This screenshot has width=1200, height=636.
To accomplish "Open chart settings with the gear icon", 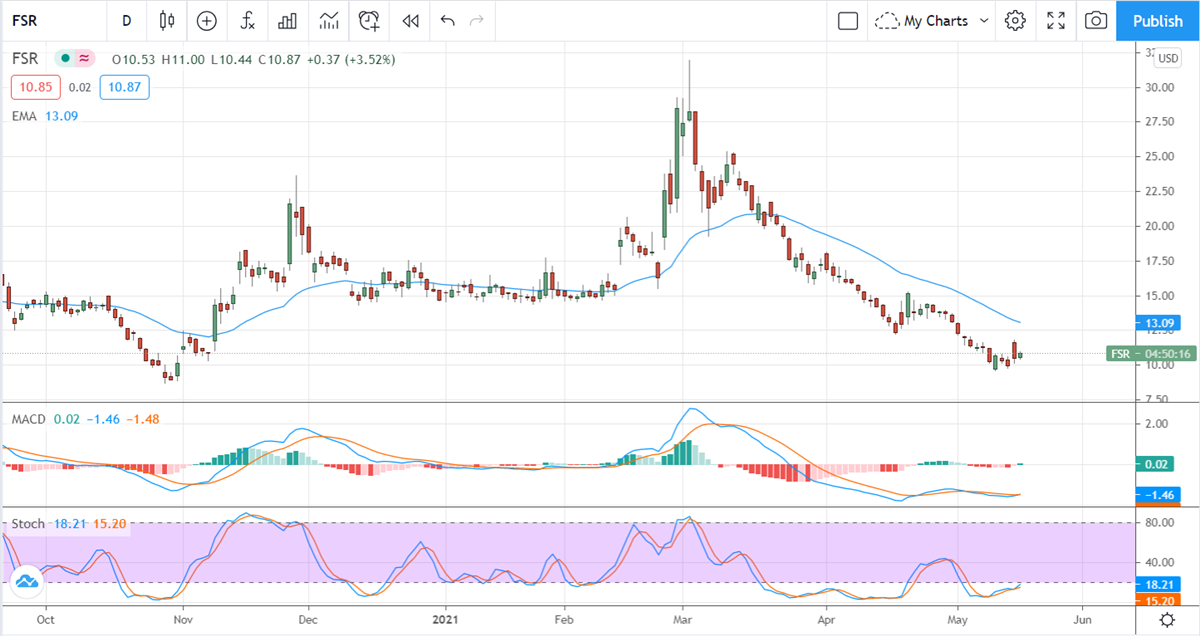I will 1014,20.
